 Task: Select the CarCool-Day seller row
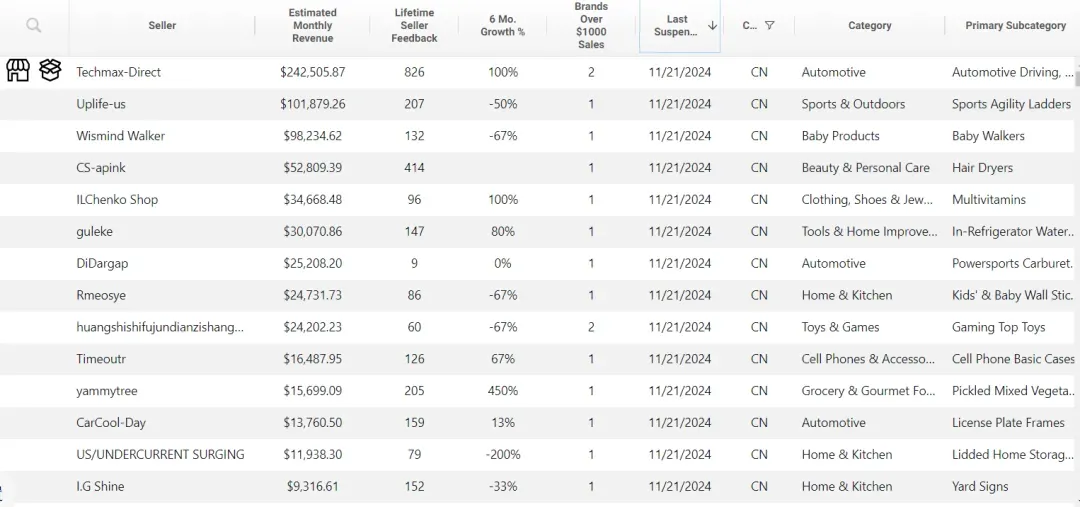click(540, 422)
